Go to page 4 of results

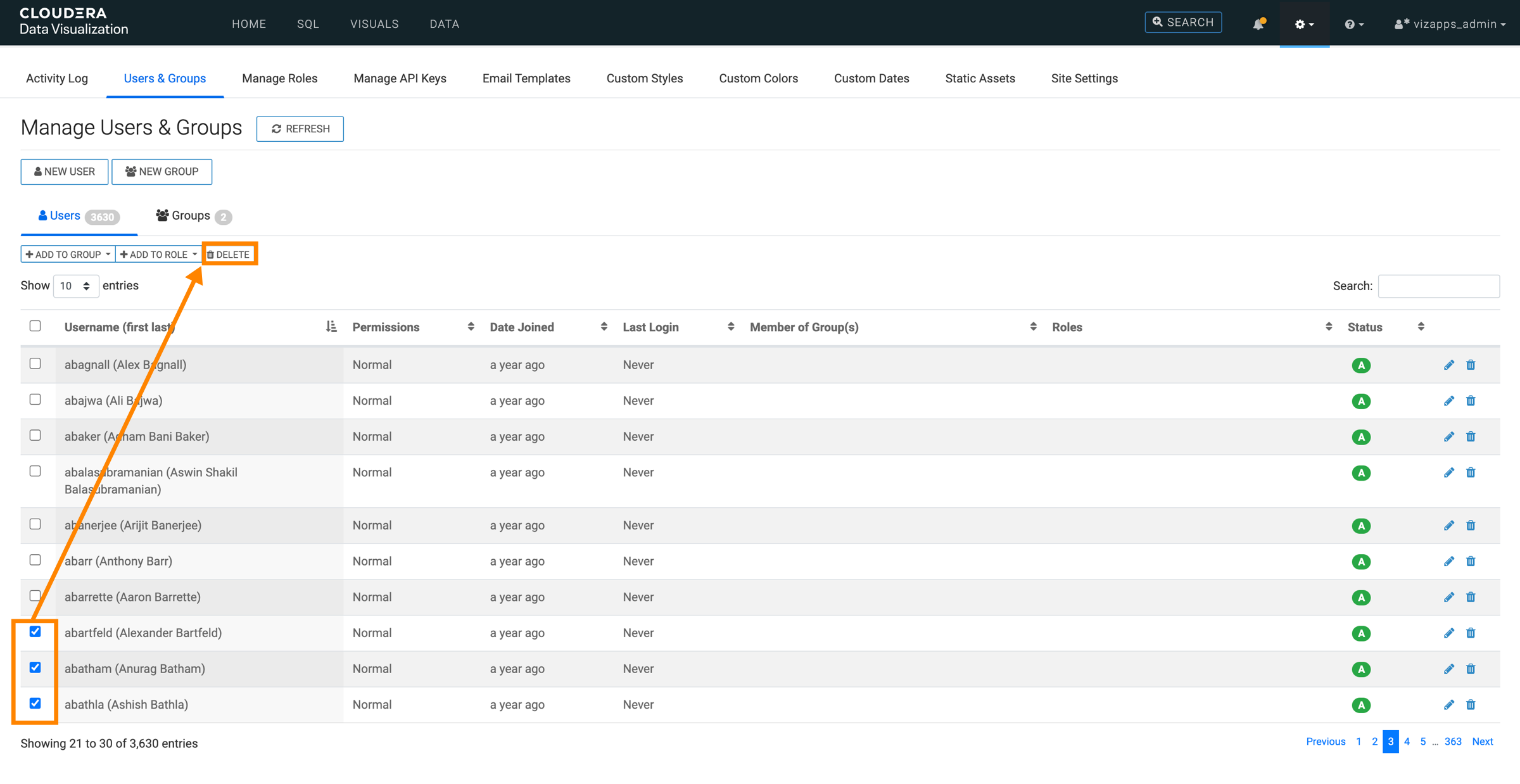[1407, 742]
